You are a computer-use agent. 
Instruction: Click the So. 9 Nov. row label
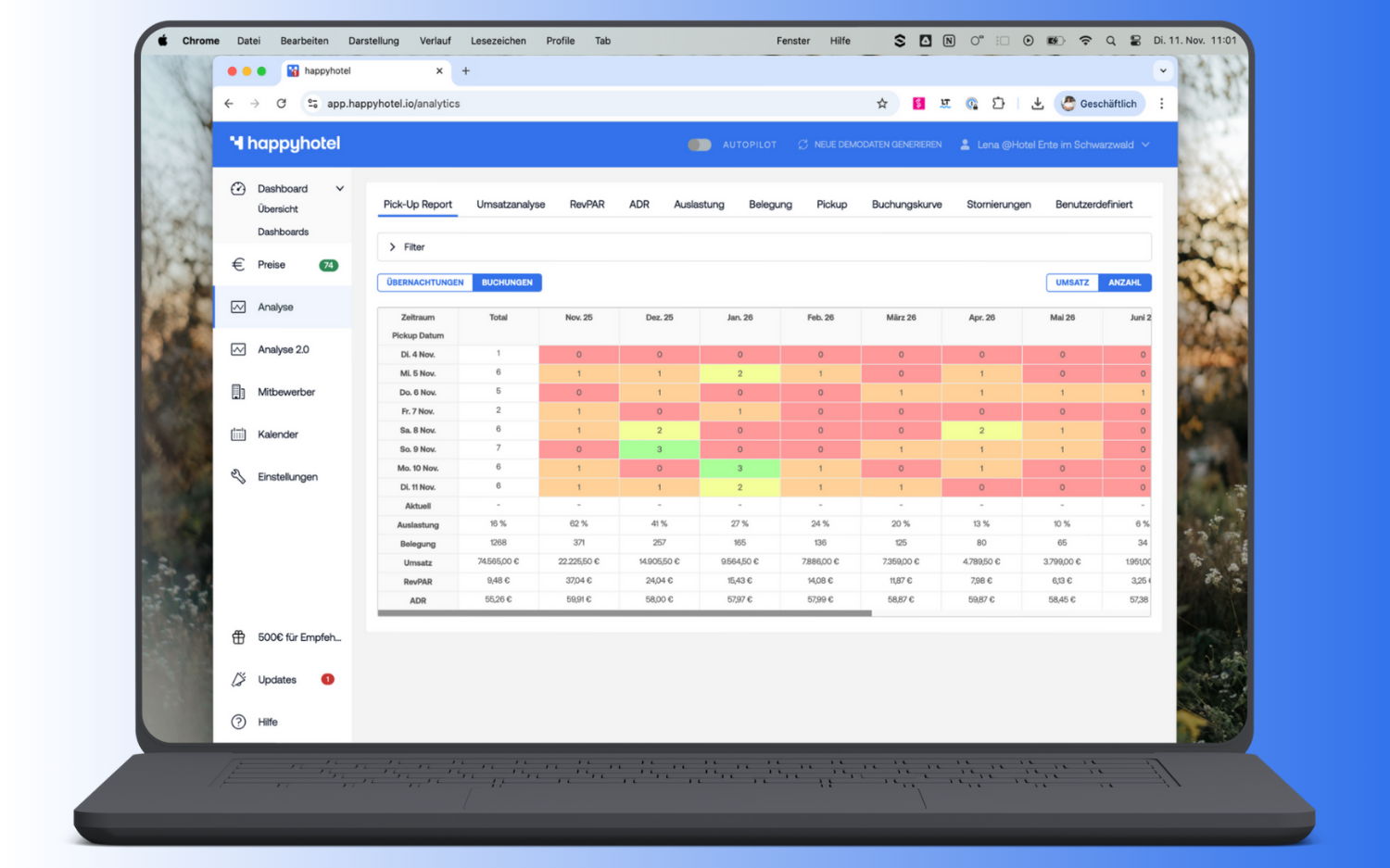[x=418, y=449]
